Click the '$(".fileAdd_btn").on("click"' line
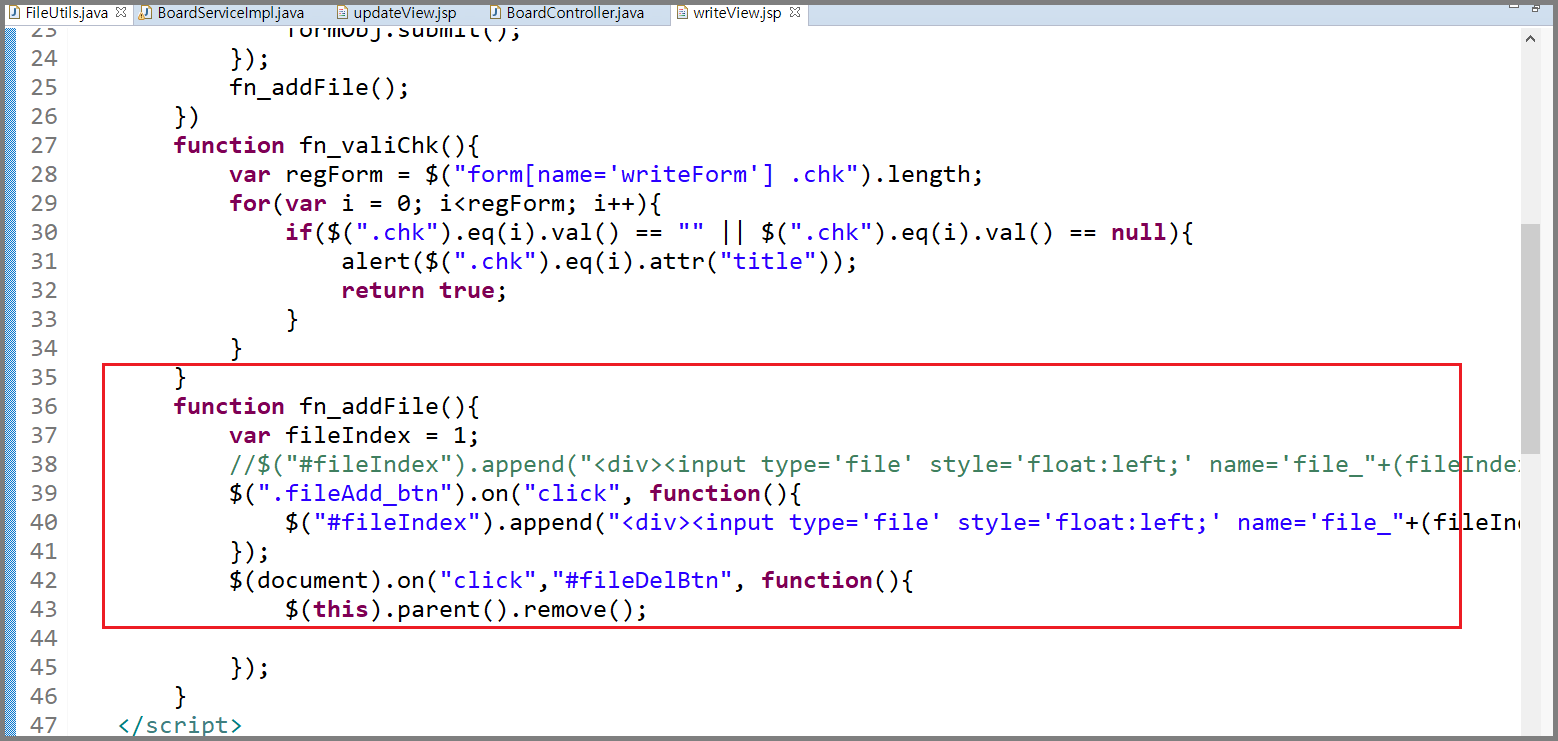The width and height of the screenshot is (1558, 741). pos(516,493)
